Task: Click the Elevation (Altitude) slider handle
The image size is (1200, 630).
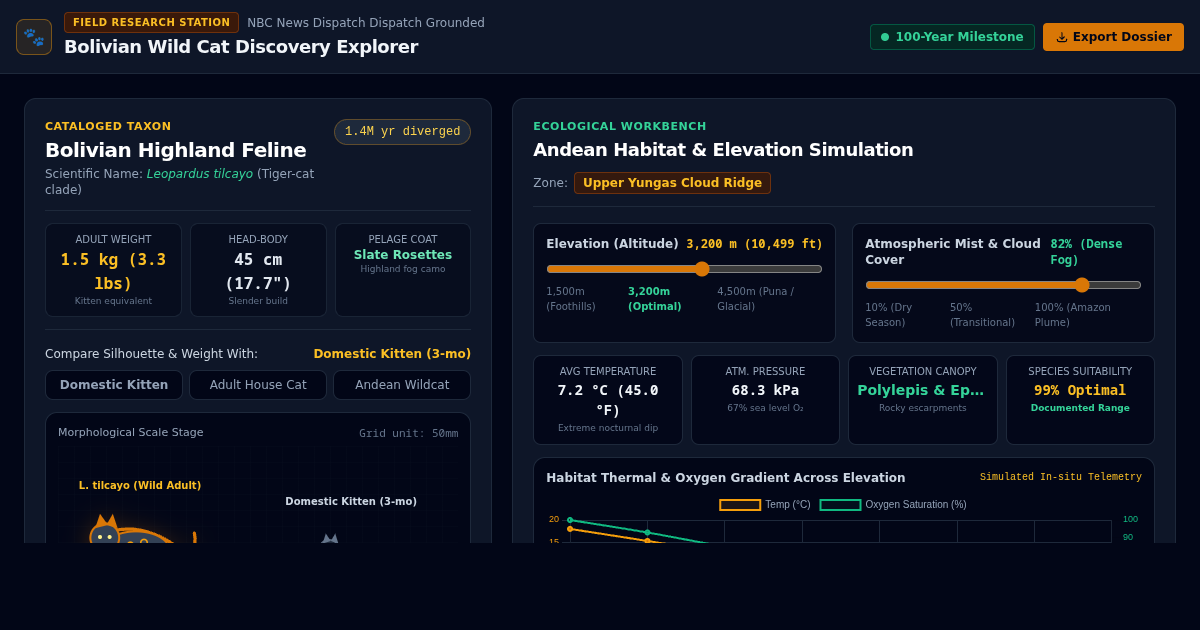Action: (702, 269)
